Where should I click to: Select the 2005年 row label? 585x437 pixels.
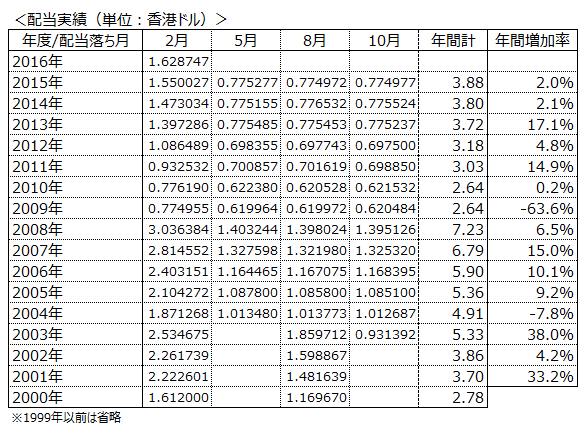pyautogui.click(x=37, y=292)
